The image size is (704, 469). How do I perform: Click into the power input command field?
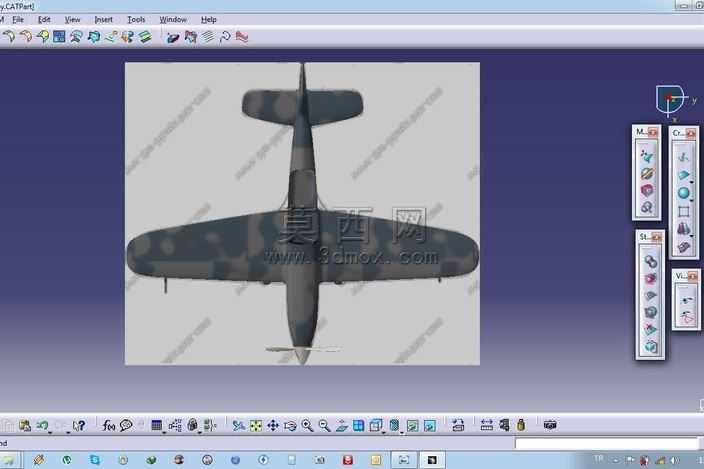click(x=606, y=443)
